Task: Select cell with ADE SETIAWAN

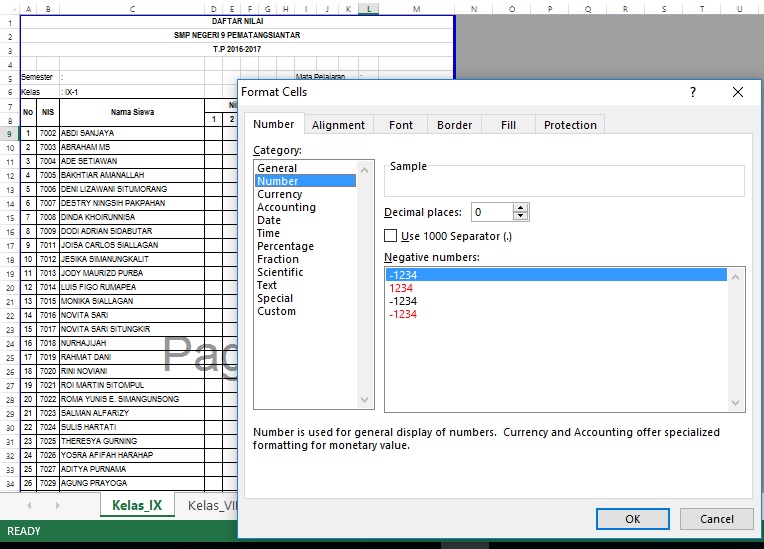Action: [132, 161]
